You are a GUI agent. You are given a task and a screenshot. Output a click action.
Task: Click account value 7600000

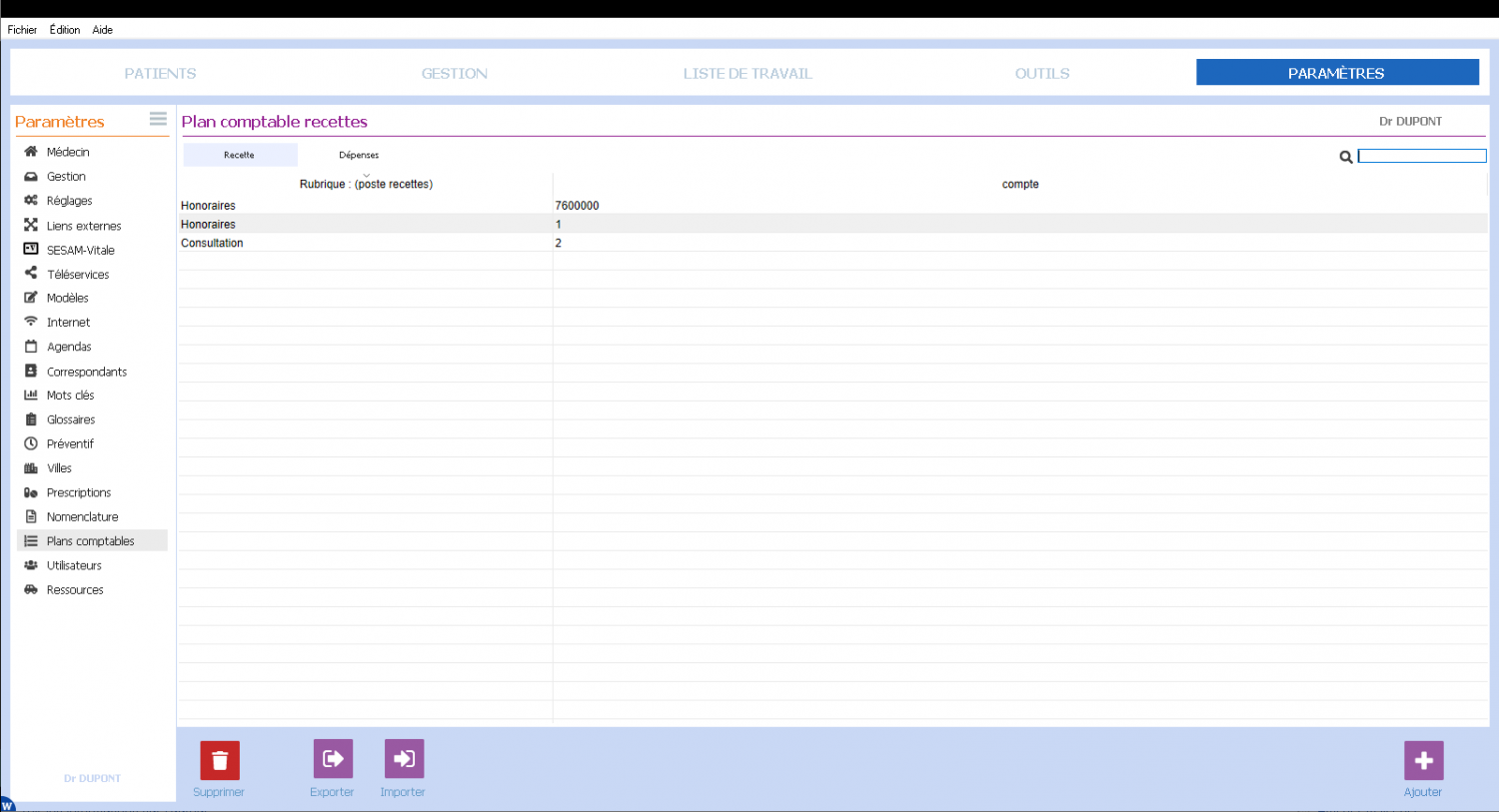(x=578, y=206)
